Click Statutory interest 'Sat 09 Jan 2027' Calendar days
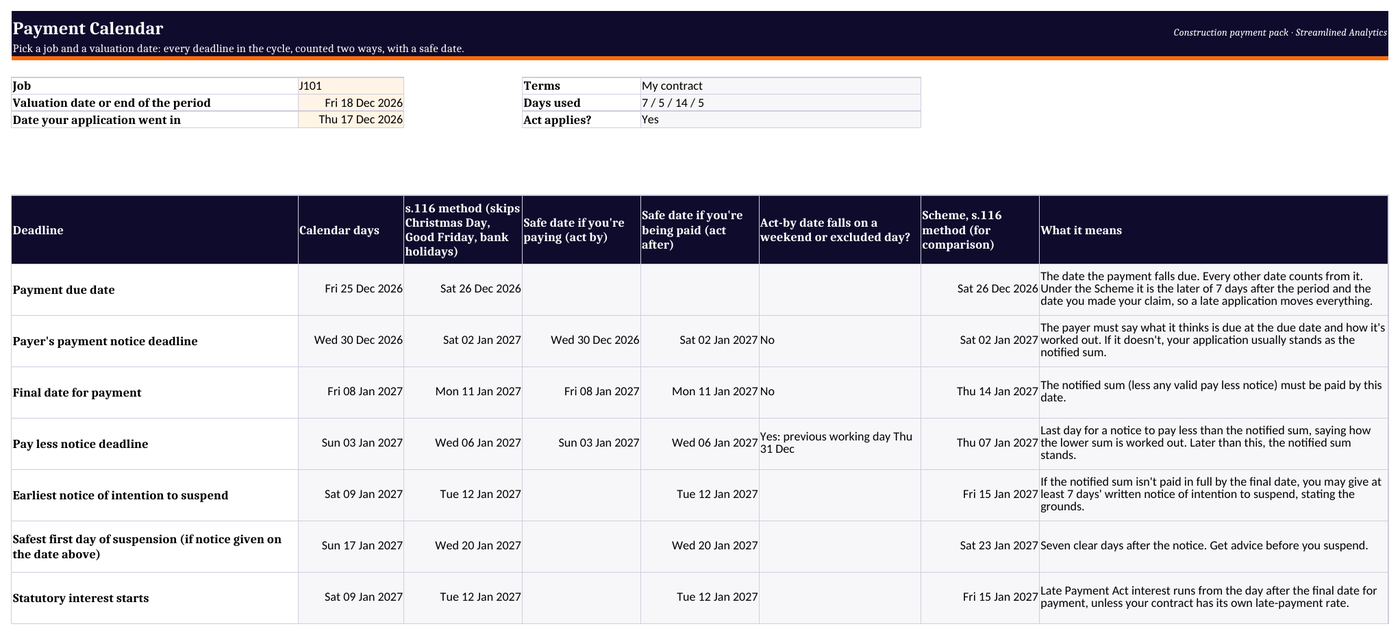The width and height of the screenshot is (1400, 635). (351, 597)
